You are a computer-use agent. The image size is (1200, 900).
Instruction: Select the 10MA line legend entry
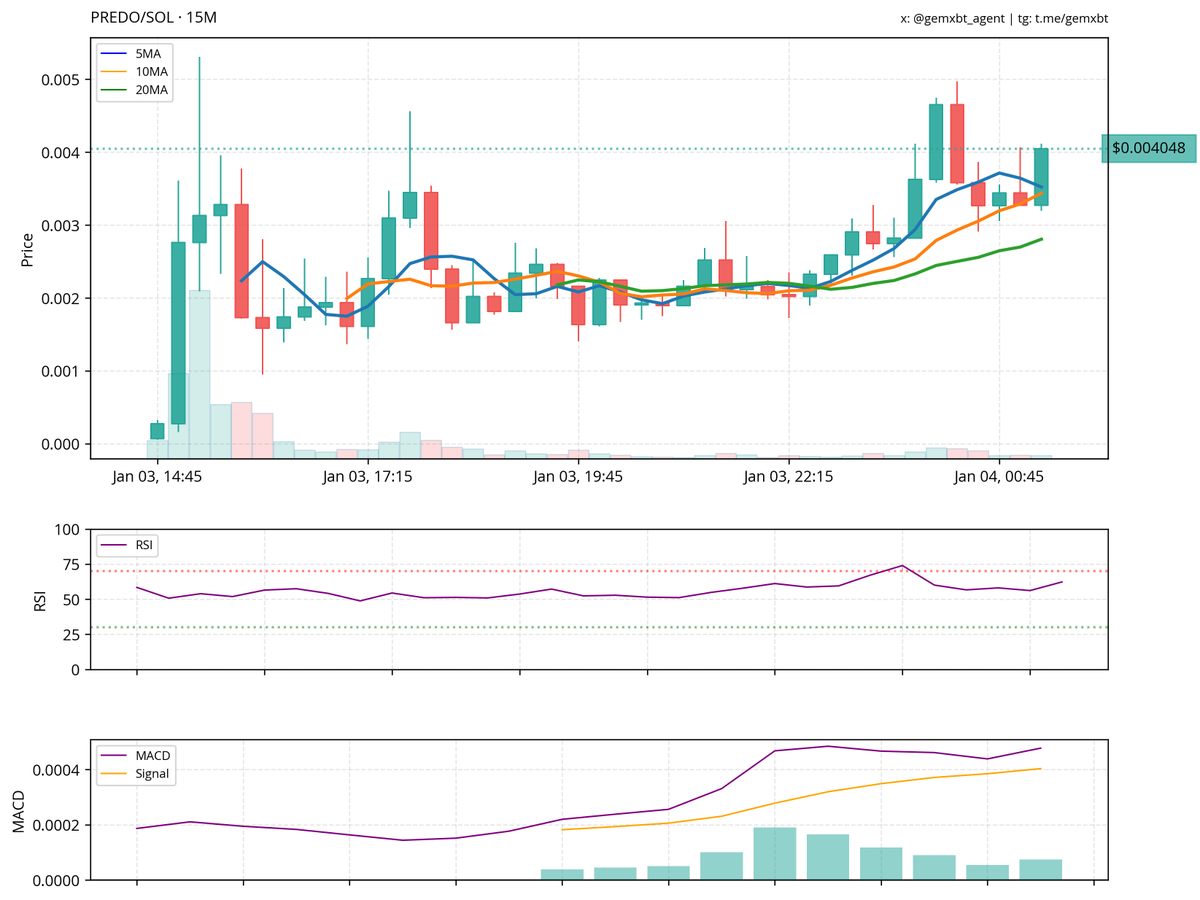pos(143,70)
